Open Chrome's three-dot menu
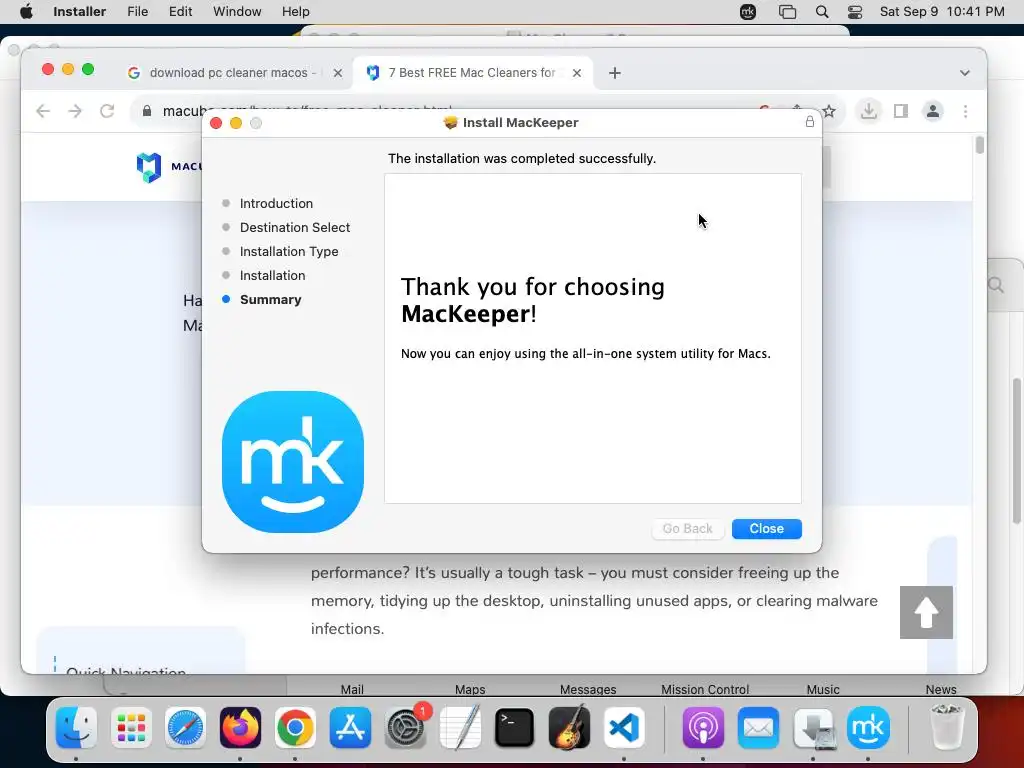 click(965, 111)
